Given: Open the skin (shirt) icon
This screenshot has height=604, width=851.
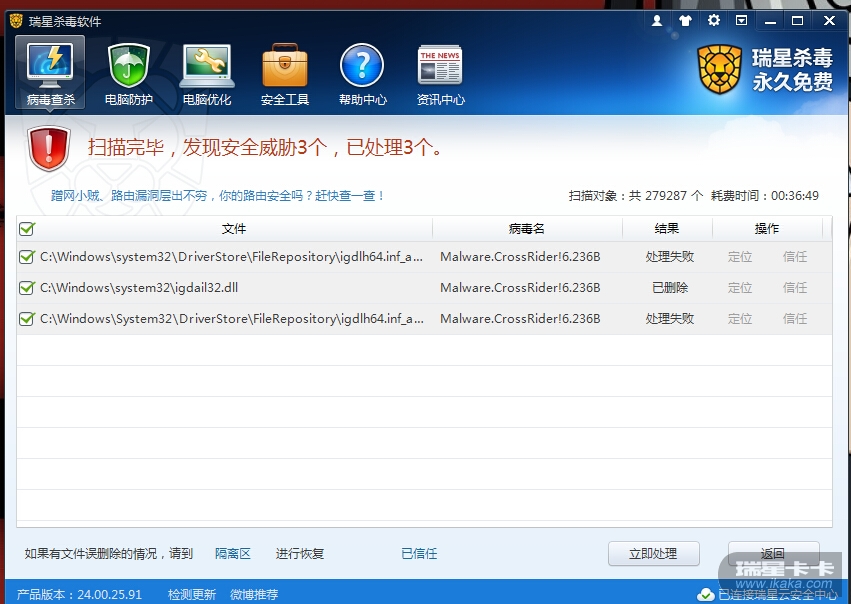Looking at the screenshot, I should coord(685,21).
